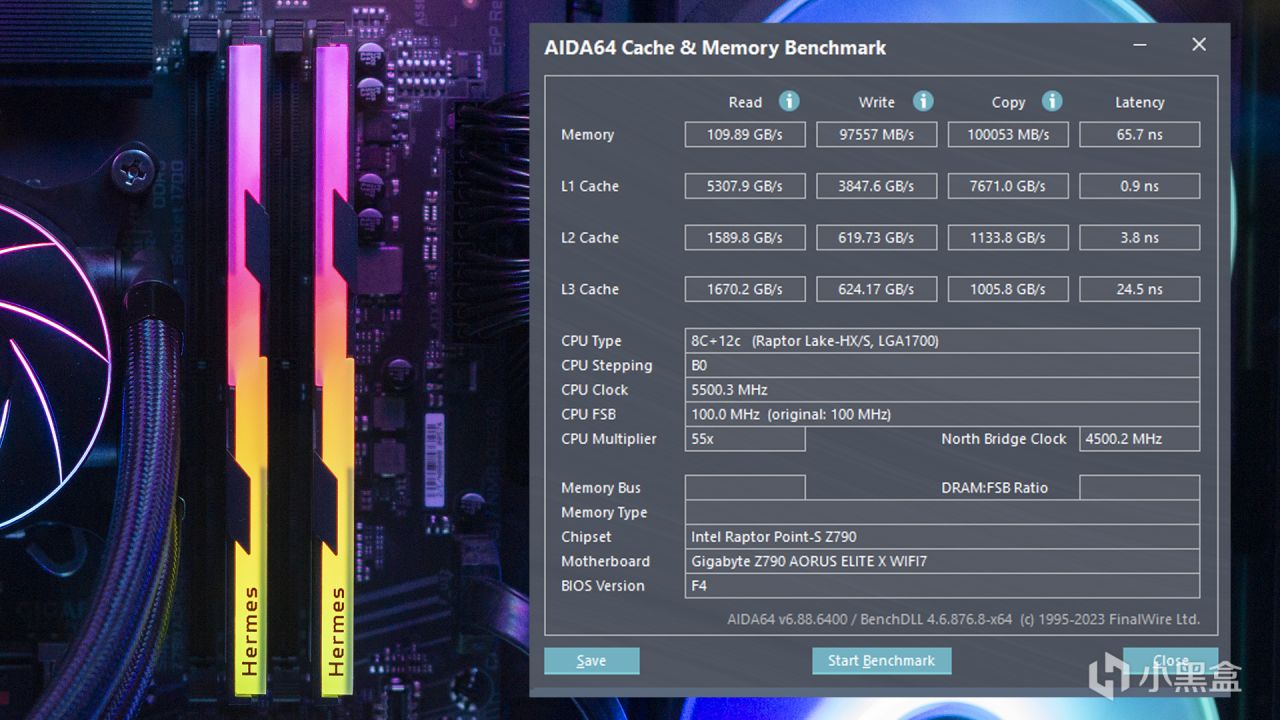Click the "Motherboard" label
The width and height of the screenshot is (1280, 720).
pyautogui.click(x=605, y=561)
